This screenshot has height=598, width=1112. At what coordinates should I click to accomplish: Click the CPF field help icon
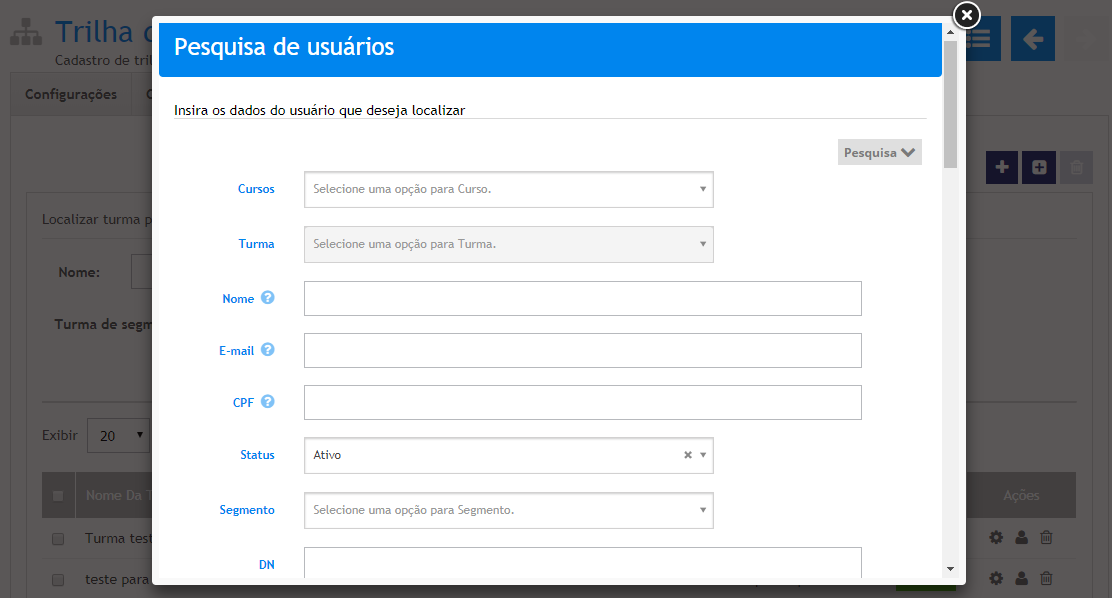point(267,402)
